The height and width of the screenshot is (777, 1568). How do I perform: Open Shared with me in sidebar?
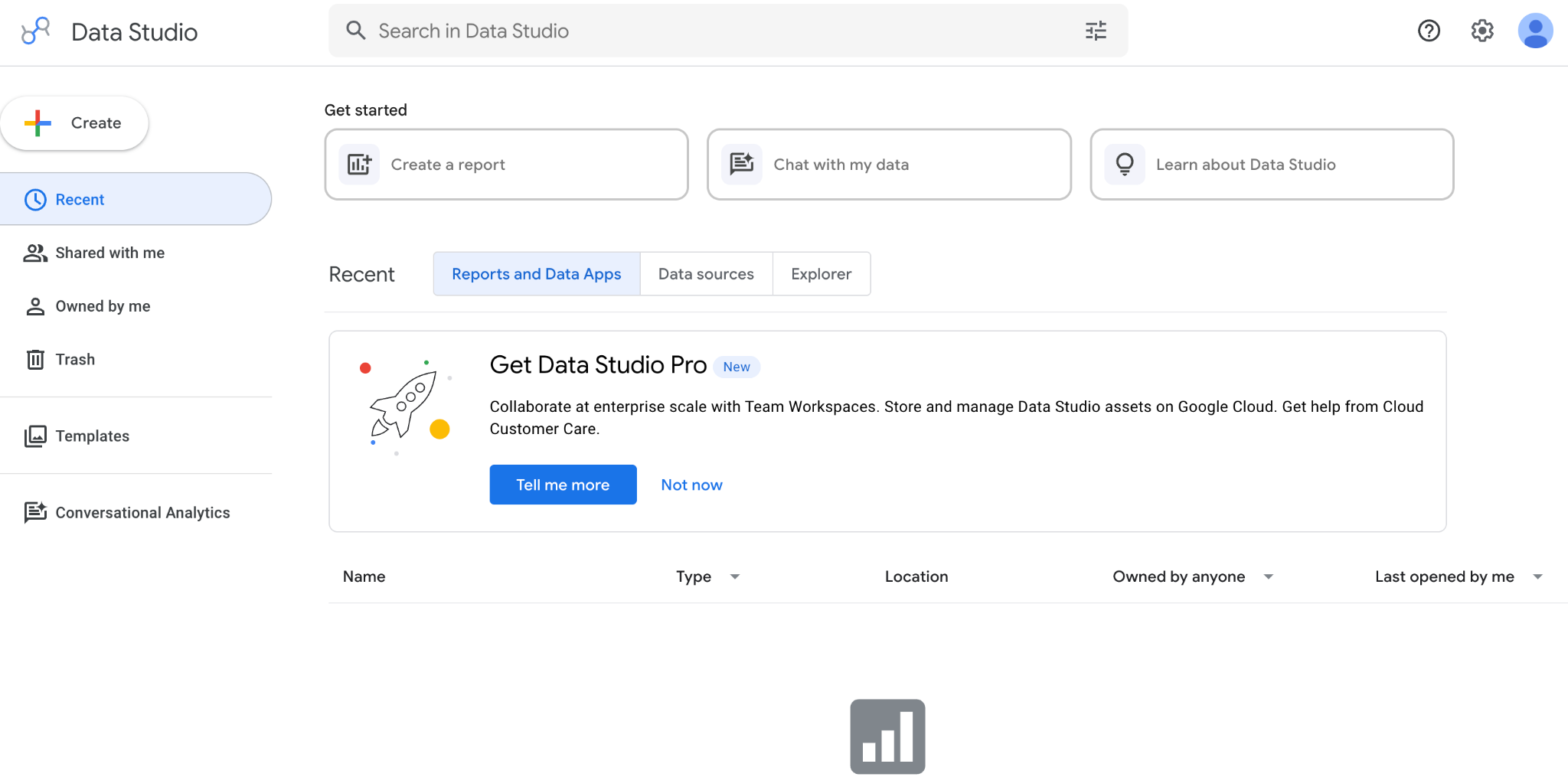[x=136, y=253]
